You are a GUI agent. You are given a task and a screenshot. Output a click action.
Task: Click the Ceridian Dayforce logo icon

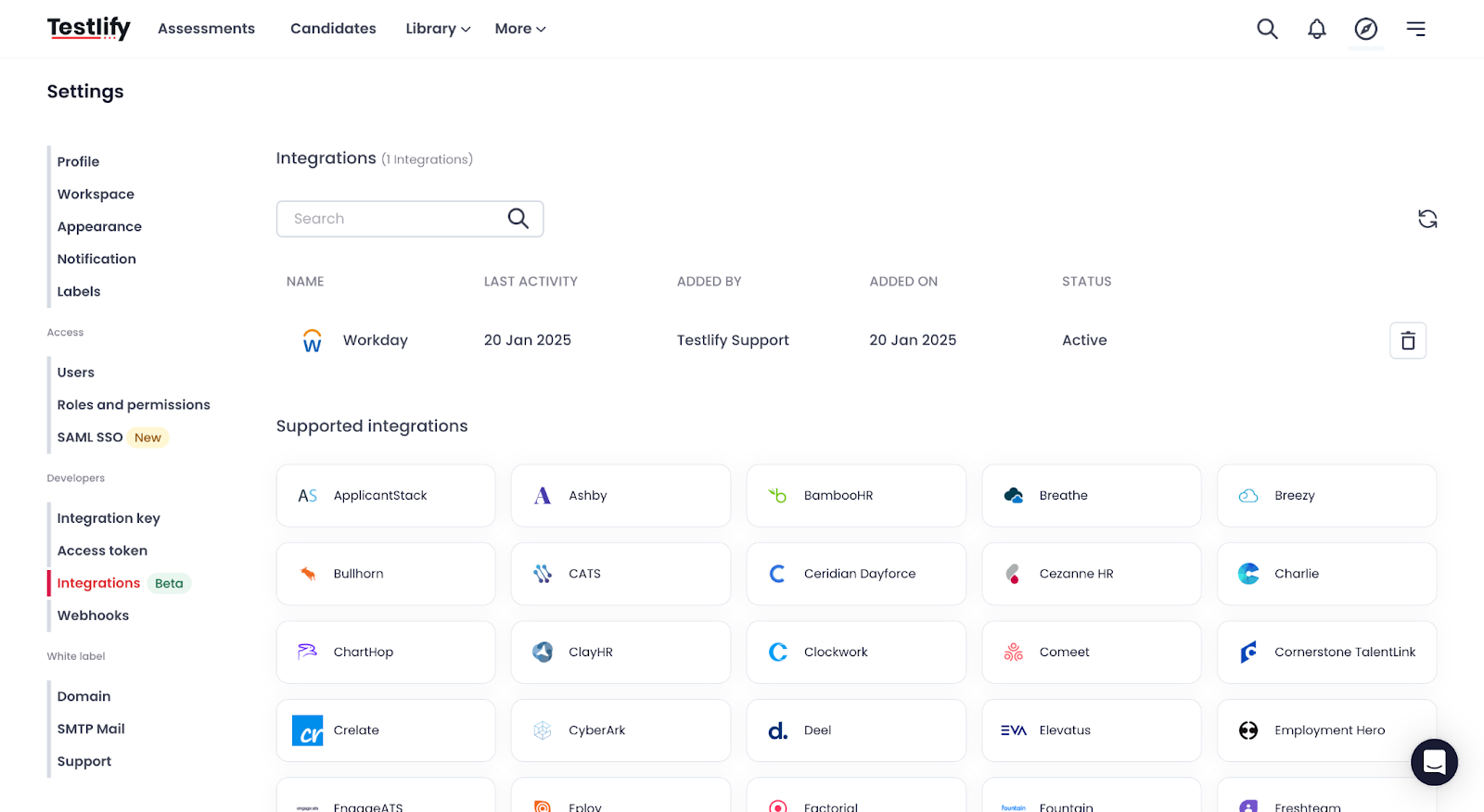(x=777, y=574)
